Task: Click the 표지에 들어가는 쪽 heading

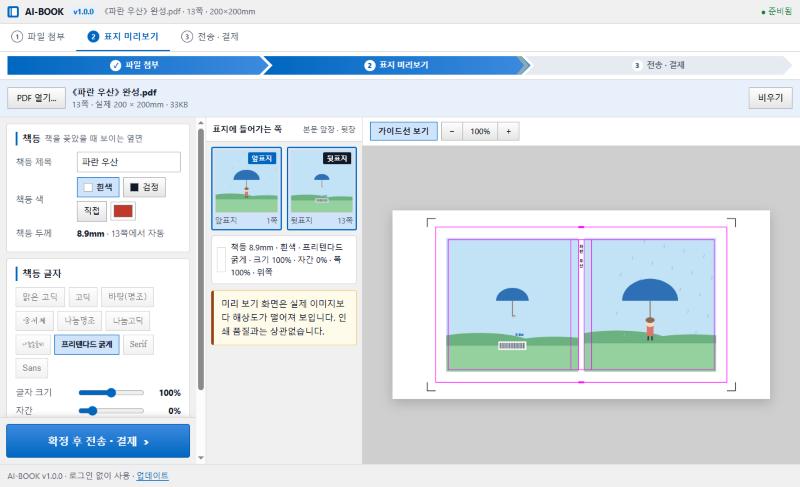Action: point(247,129)
